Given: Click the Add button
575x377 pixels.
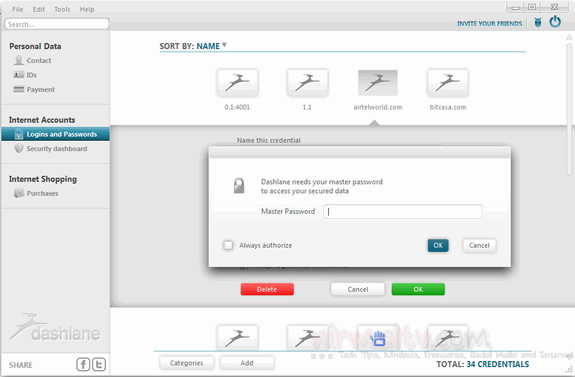Looking at the screenshot, I should [247, 363].
